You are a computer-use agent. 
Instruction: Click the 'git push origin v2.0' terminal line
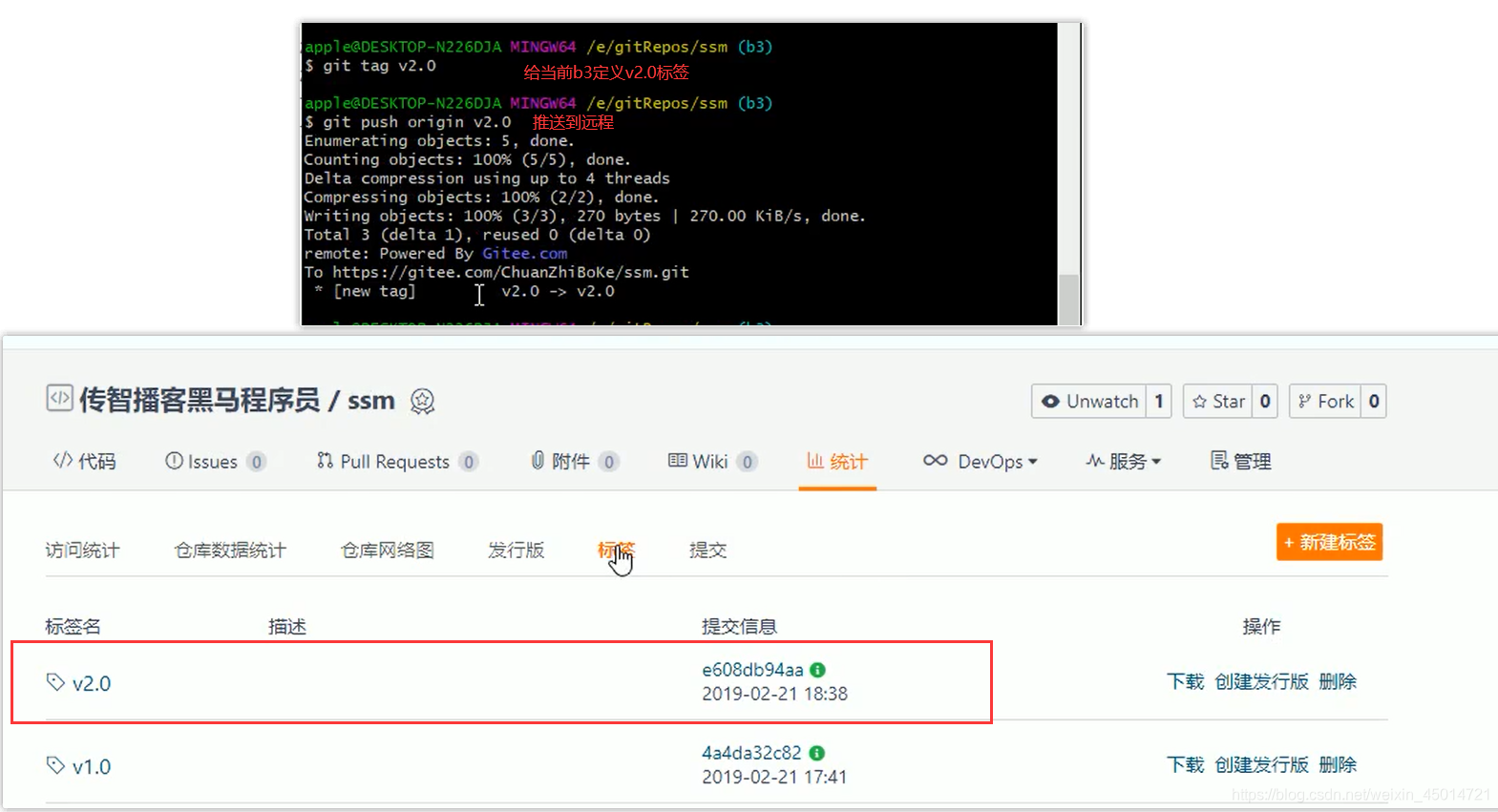(x=408, y=122)
